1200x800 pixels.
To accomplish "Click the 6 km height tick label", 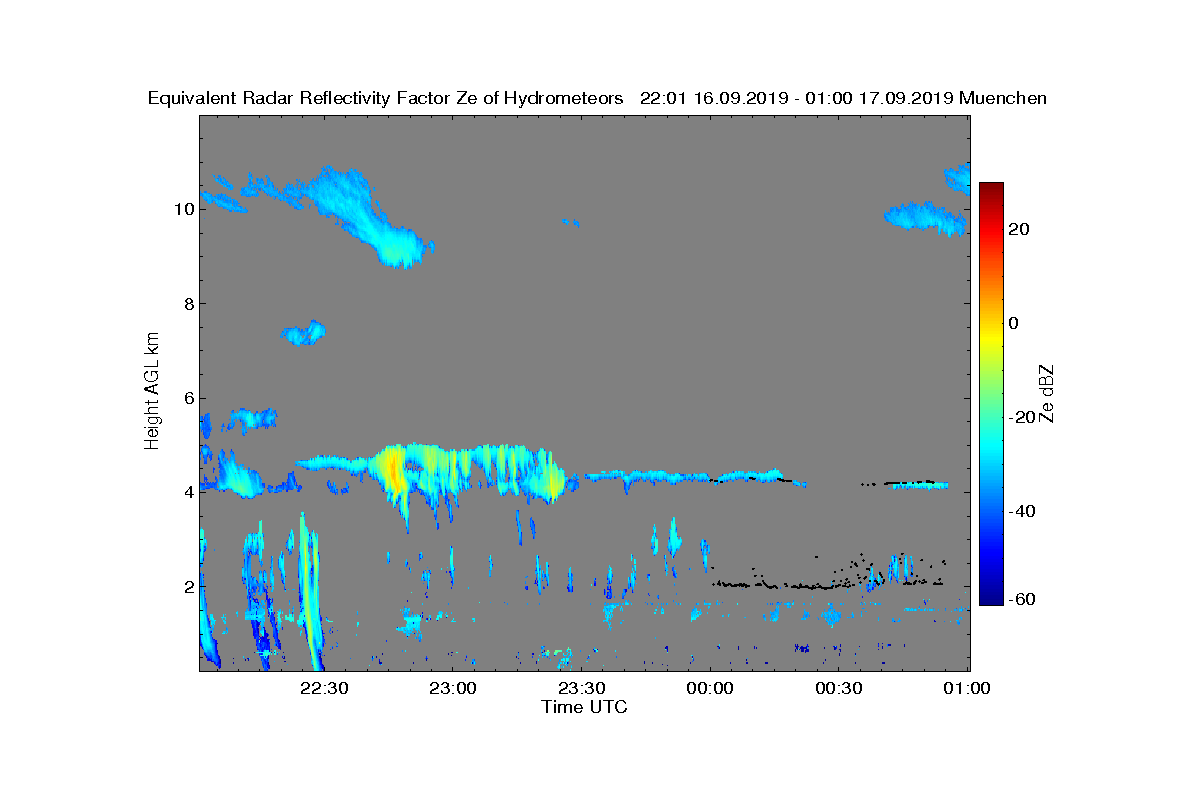I will (187, 397).
